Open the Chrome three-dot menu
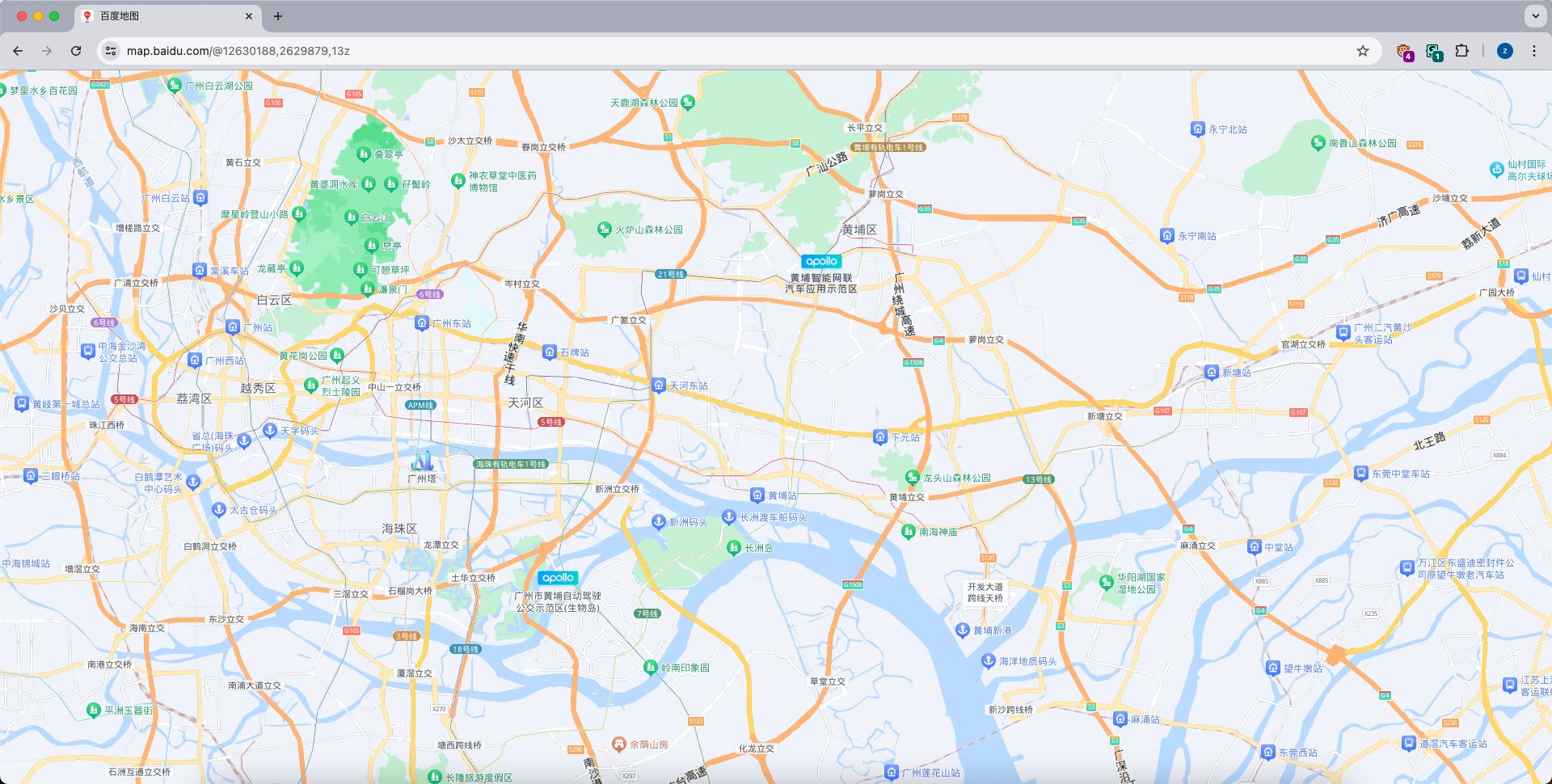This screenshot has height=784, width=1552. pyautogui.click(x=1534, y=51)
